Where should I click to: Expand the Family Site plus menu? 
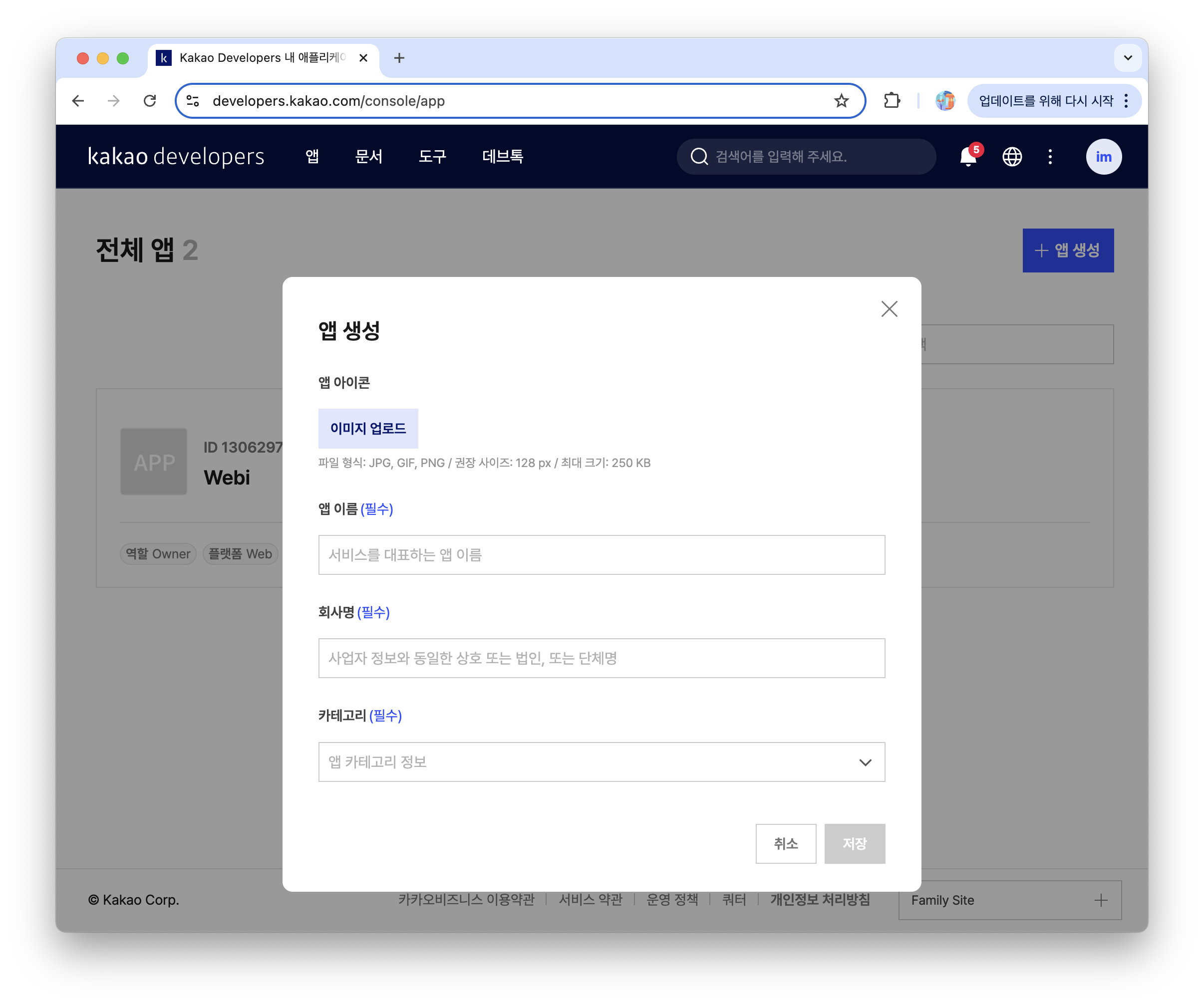pos(1100,900)
